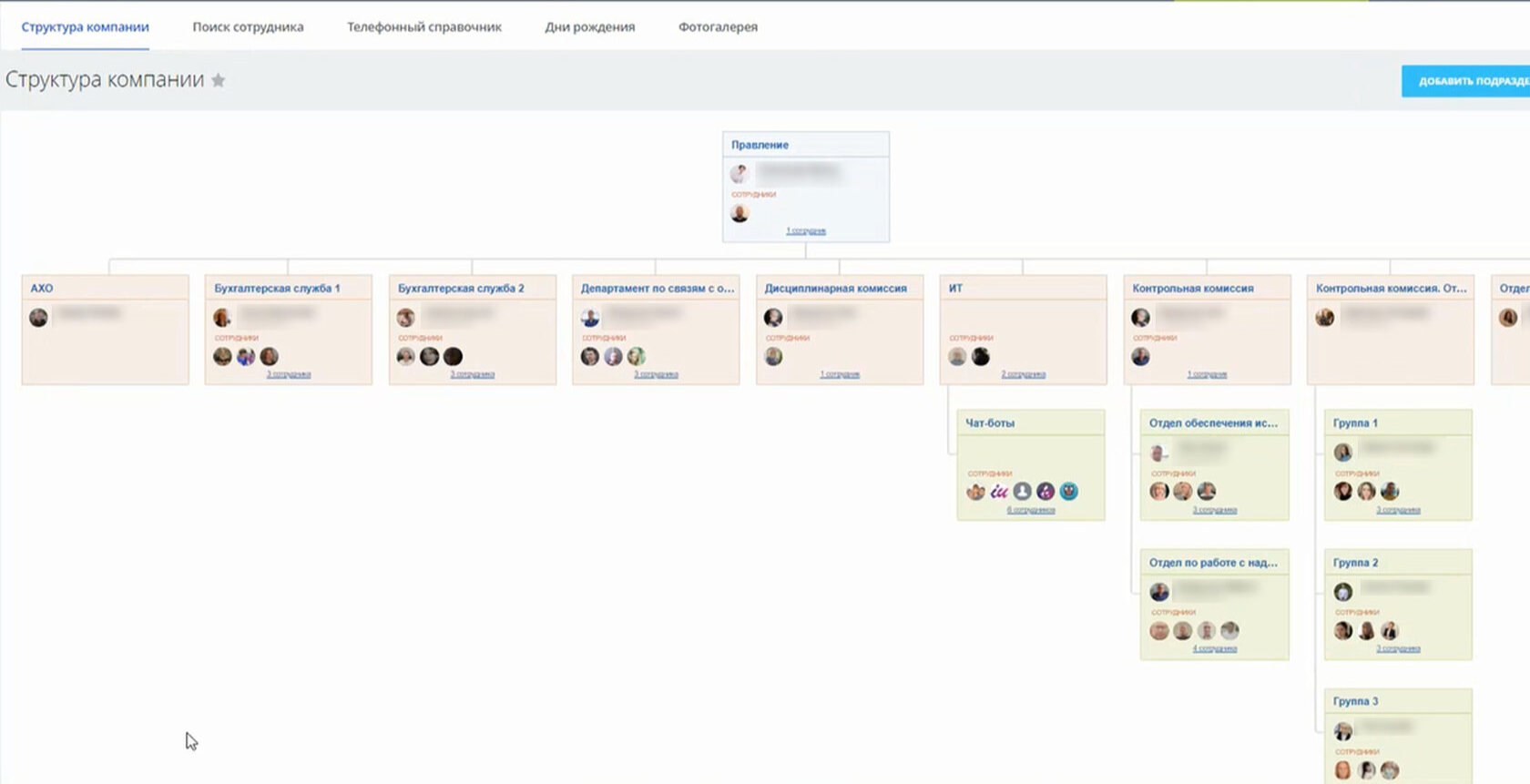Open the ИТ department title
This screenshot has width=1530, height=784.
[955, 288]
